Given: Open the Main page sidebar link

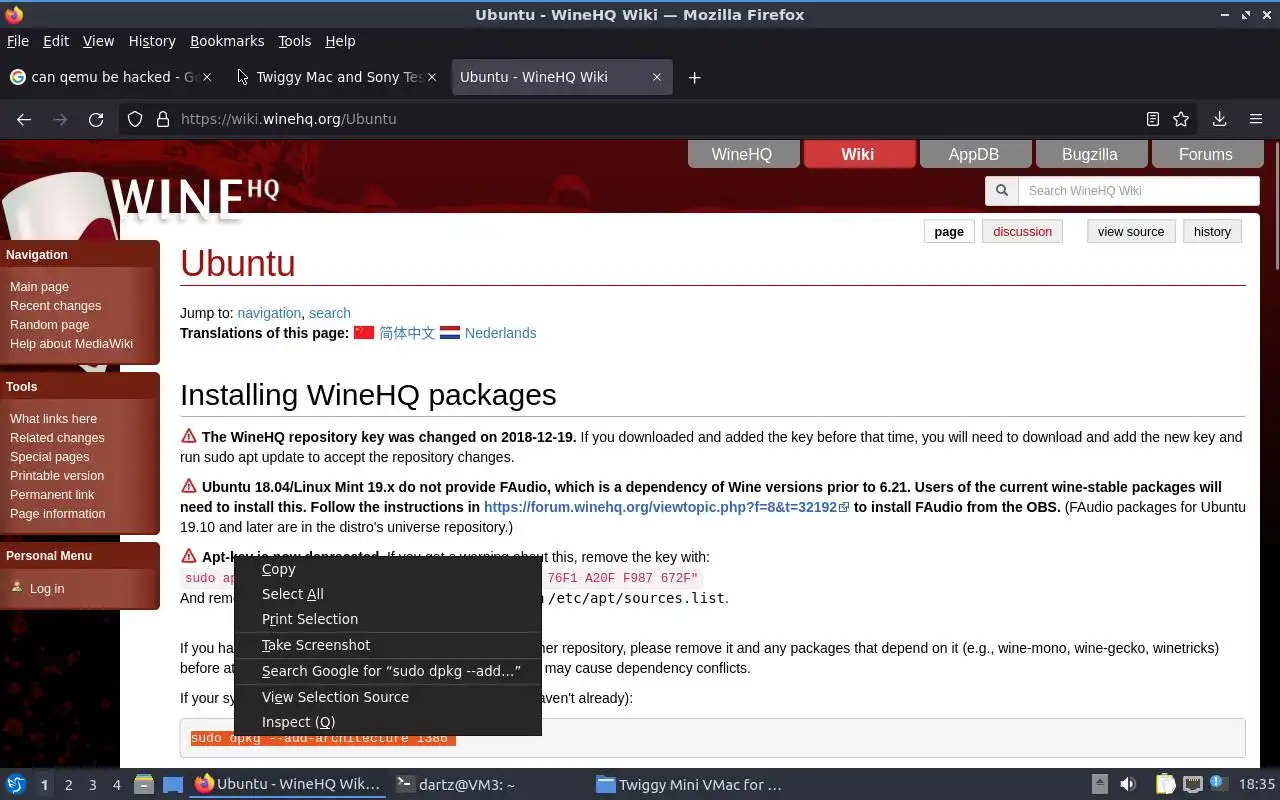Looking at the screenshot, I should coord(39,287).
